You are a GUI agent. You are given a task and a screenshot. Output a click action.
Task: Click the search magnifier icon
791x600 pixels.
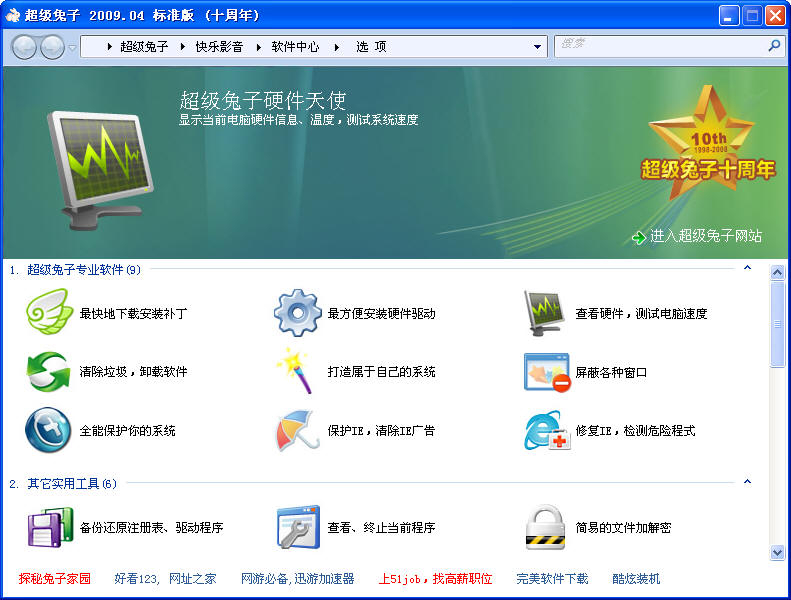(x=774, y=46)
